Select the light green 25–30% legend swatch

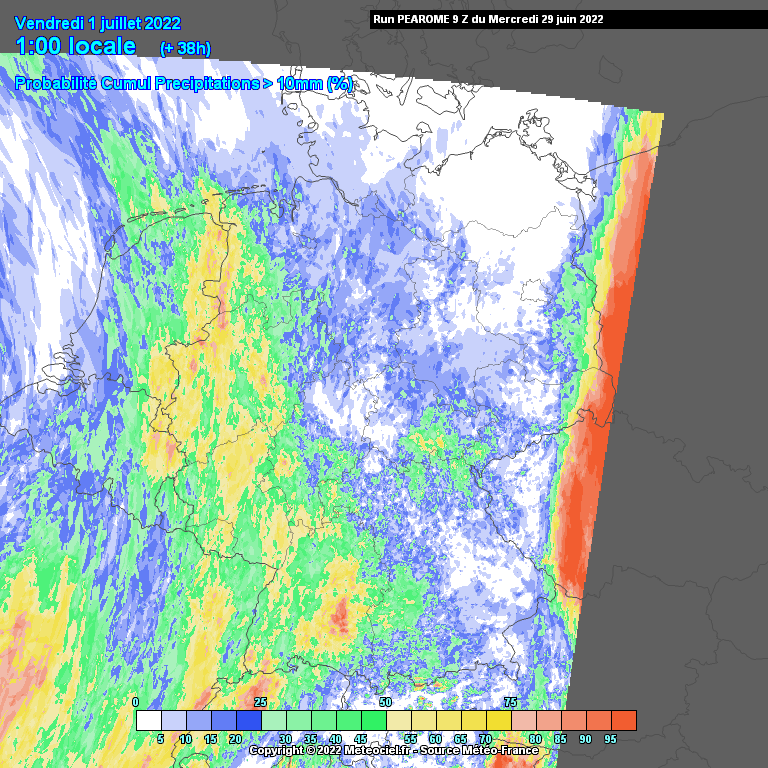273,720
